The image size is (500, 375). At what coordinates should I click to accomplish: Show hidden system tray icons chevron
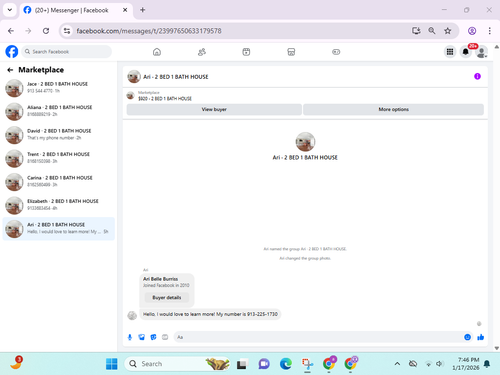click(397, 364)
